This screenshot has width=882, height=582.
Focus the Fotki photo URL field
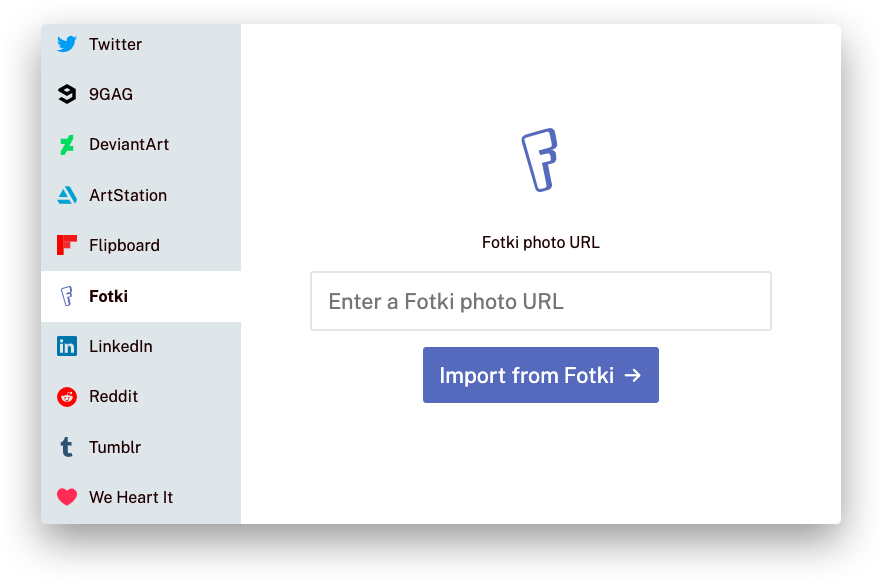(541, 301)
